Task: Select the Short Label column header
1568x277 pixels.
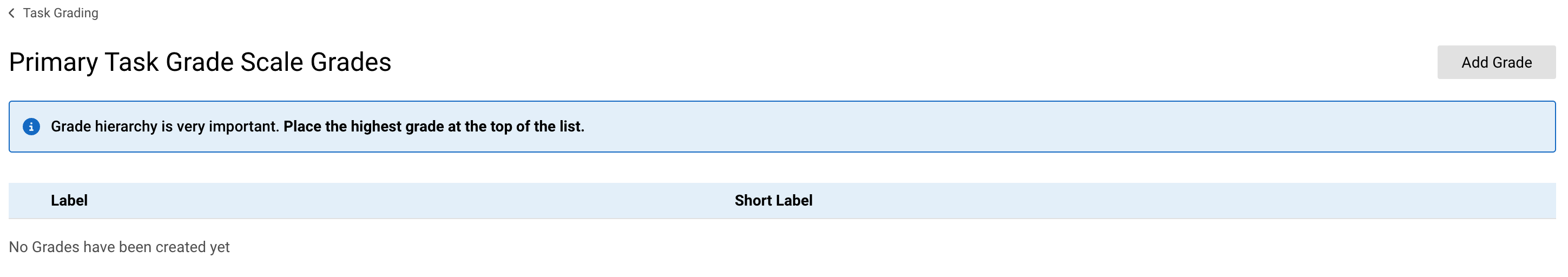Action: coord(773,200)
